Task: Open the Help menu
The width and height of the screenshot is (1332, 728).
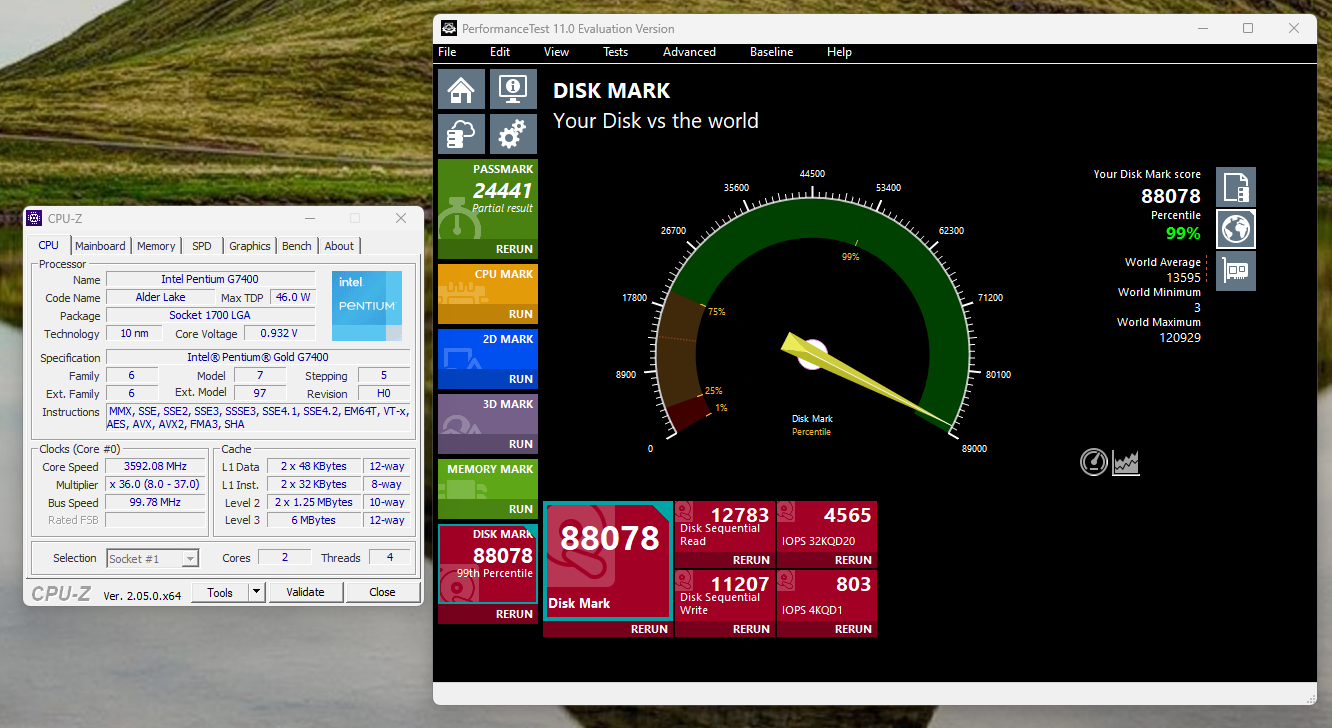Action: click(839, 52)
